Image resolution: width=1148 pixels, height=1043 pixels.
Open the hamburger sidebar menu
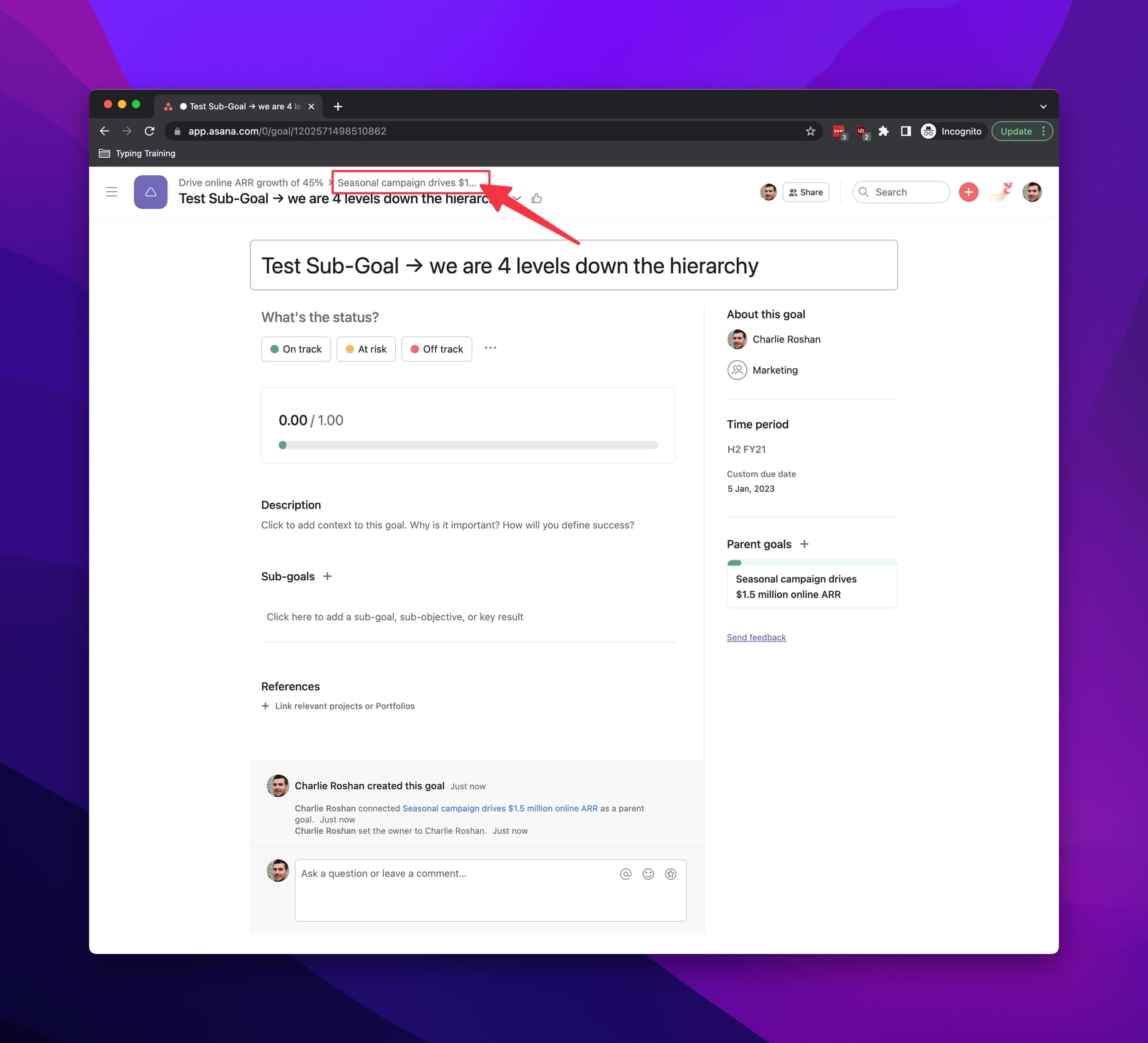pos(111,192)
